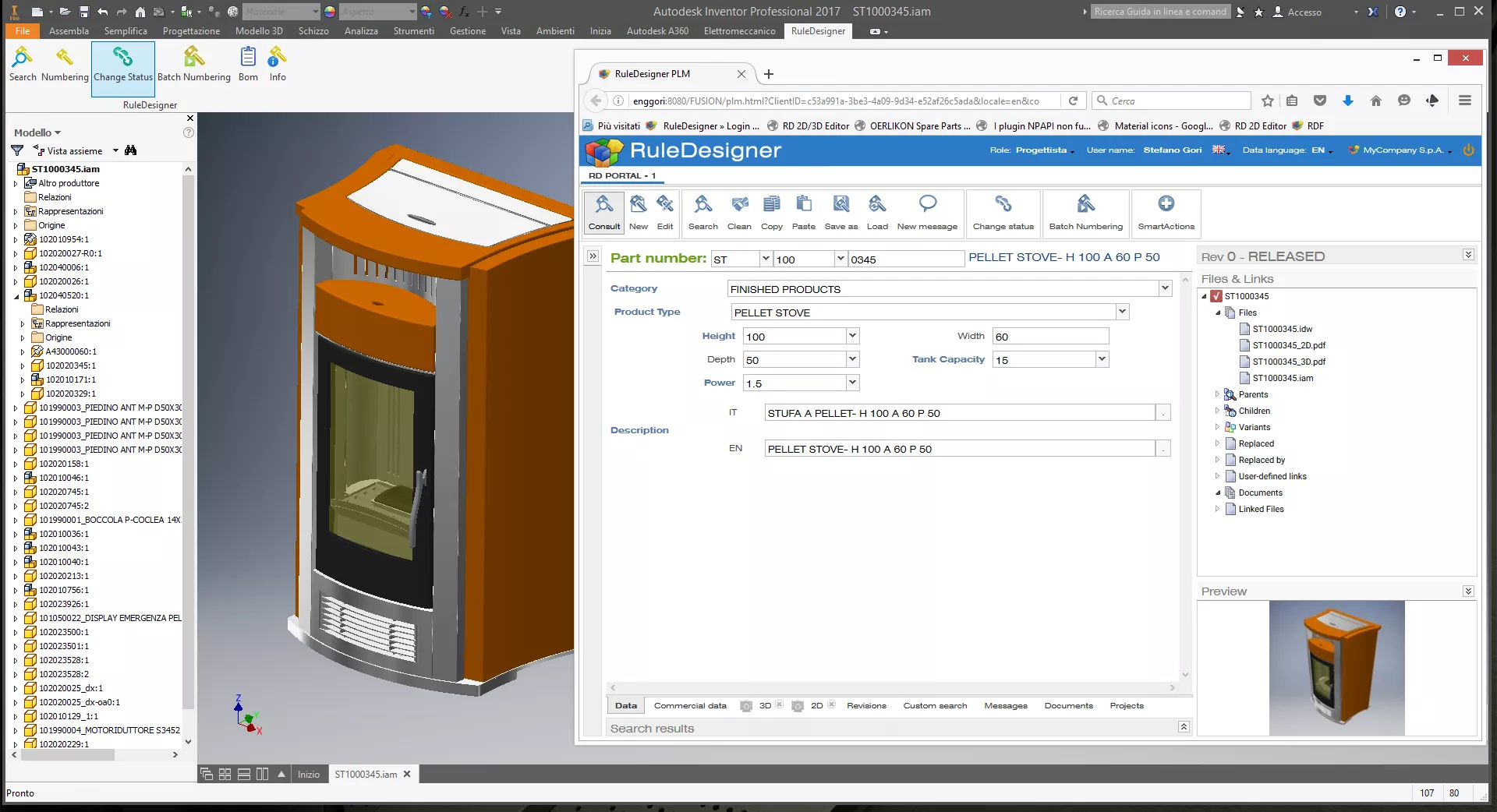
Task: Click the logout power icon in RuleDesigner header
Action: coord(1469,150)
